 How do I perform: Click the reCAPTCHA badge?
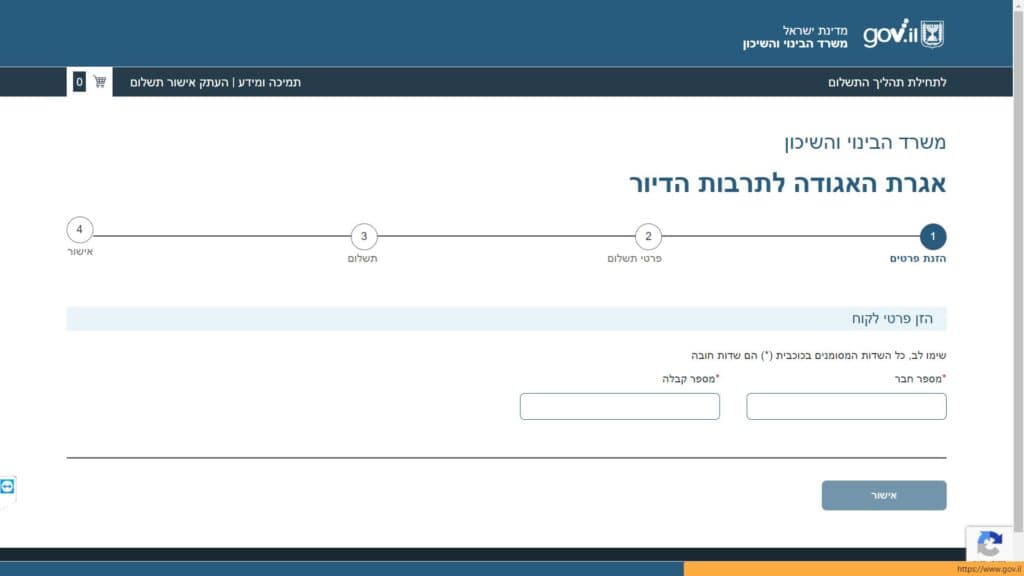(989, 545)
